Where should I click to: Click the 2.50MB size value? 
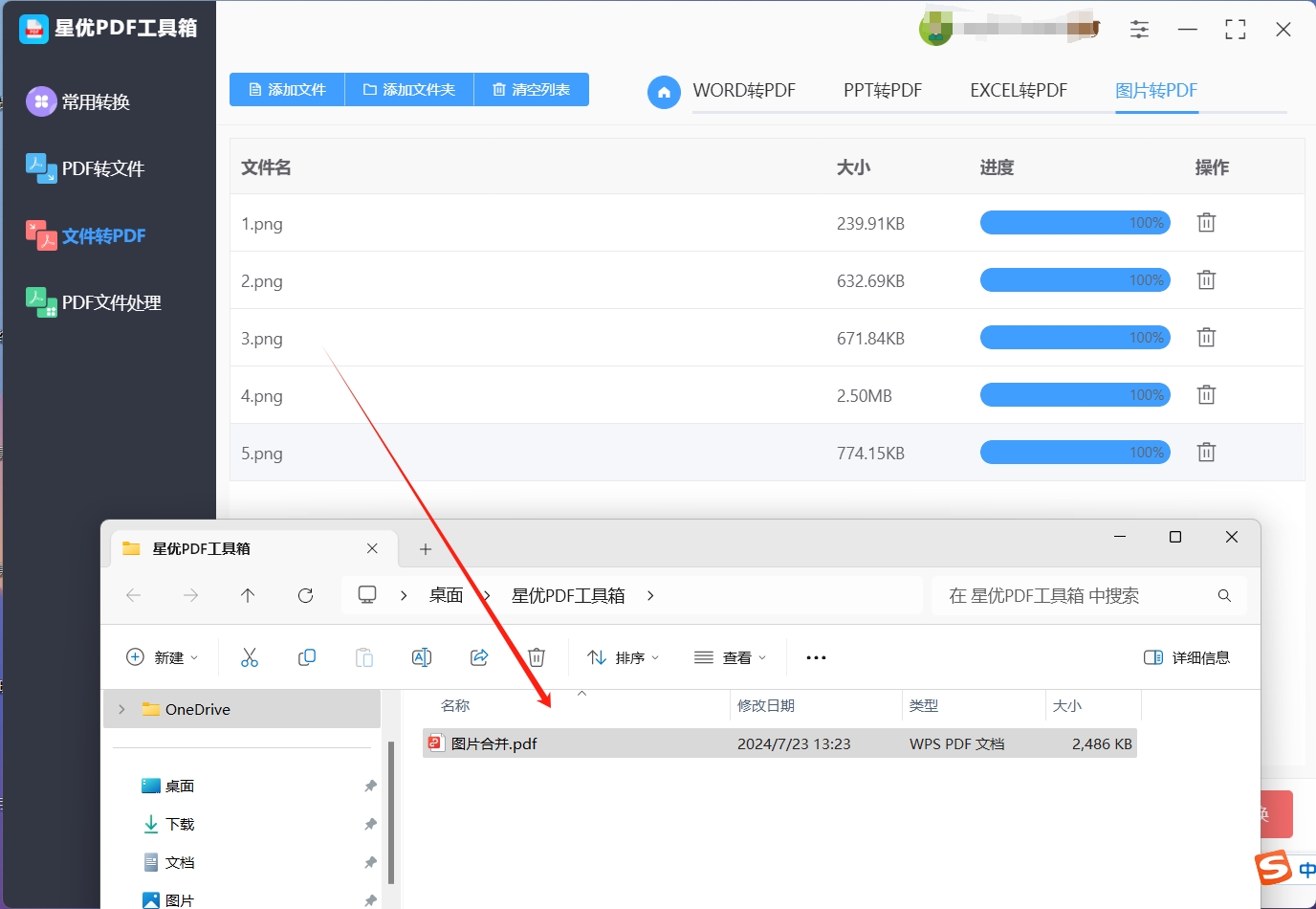pos(865,396)
